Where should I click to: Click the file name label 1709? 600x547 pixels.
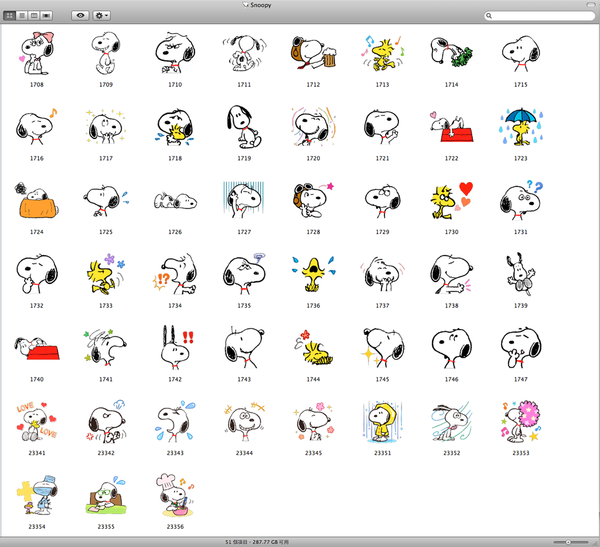106,85
